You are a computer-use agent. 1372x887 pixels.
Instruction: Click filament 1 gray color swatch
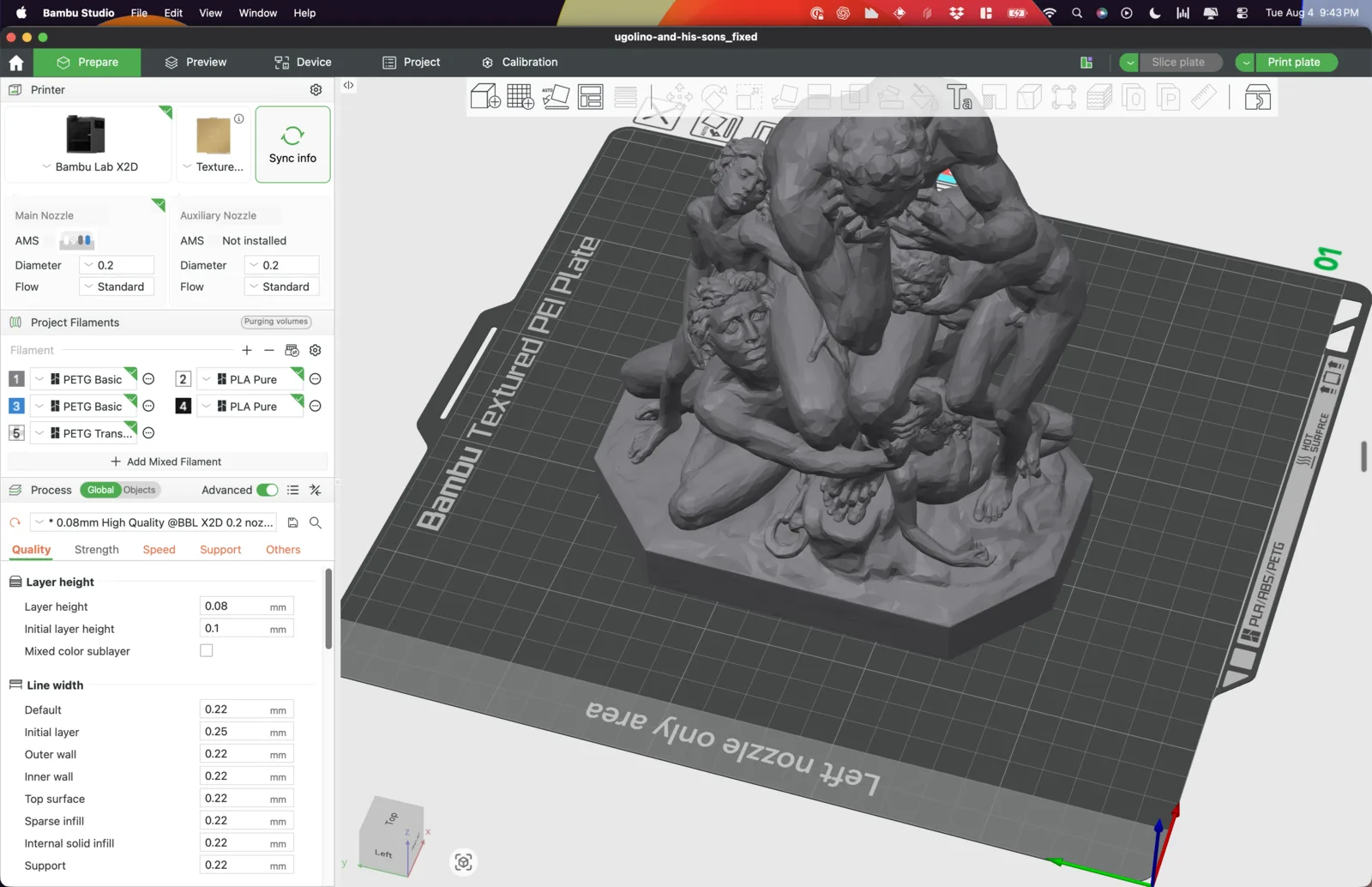coord(16,379)
